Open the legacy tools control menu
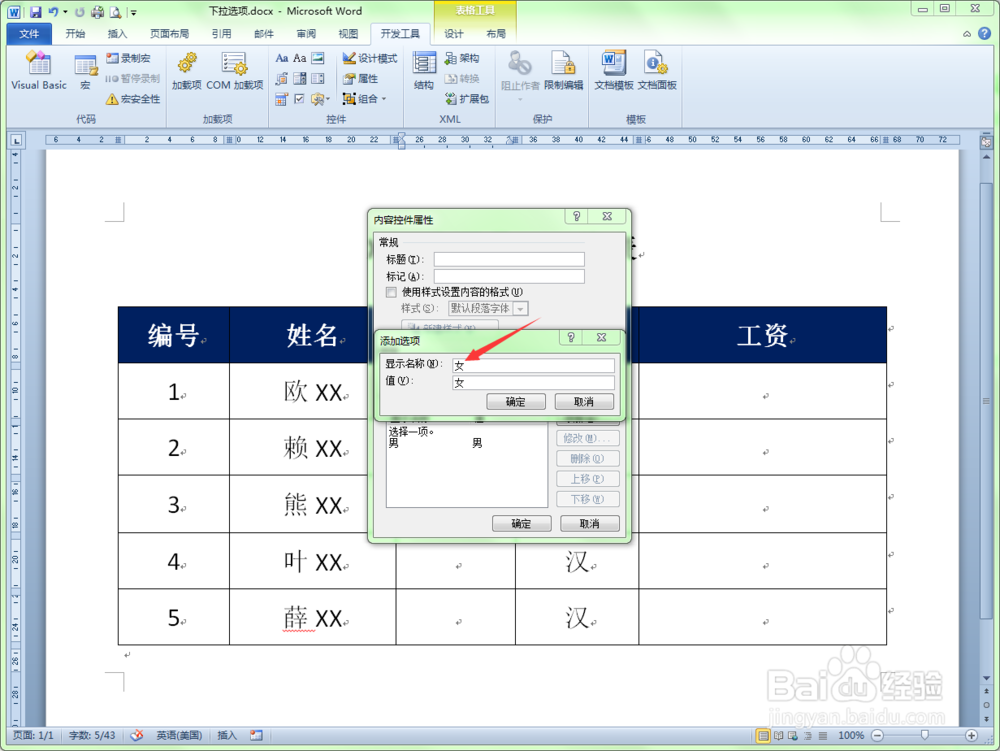The width and height of the screenshot is (1000, 751). tap(320, 99)
